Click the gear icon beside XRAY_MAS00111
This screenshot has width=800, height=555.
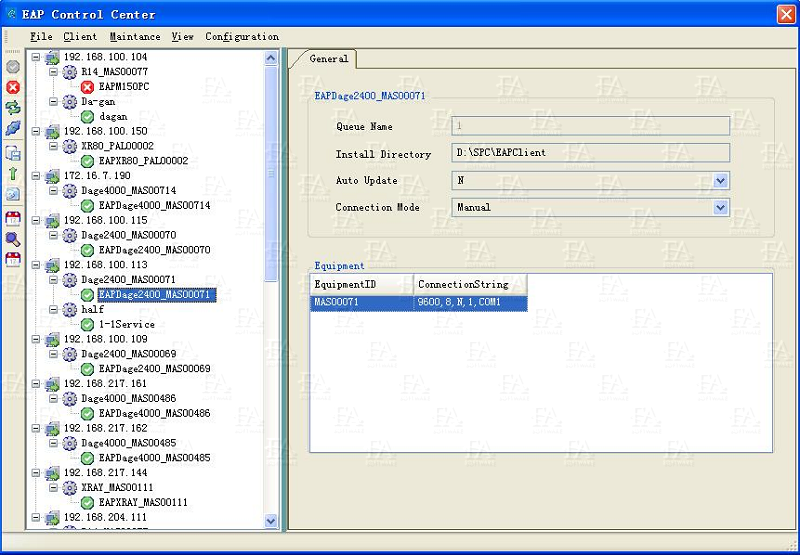70,487
